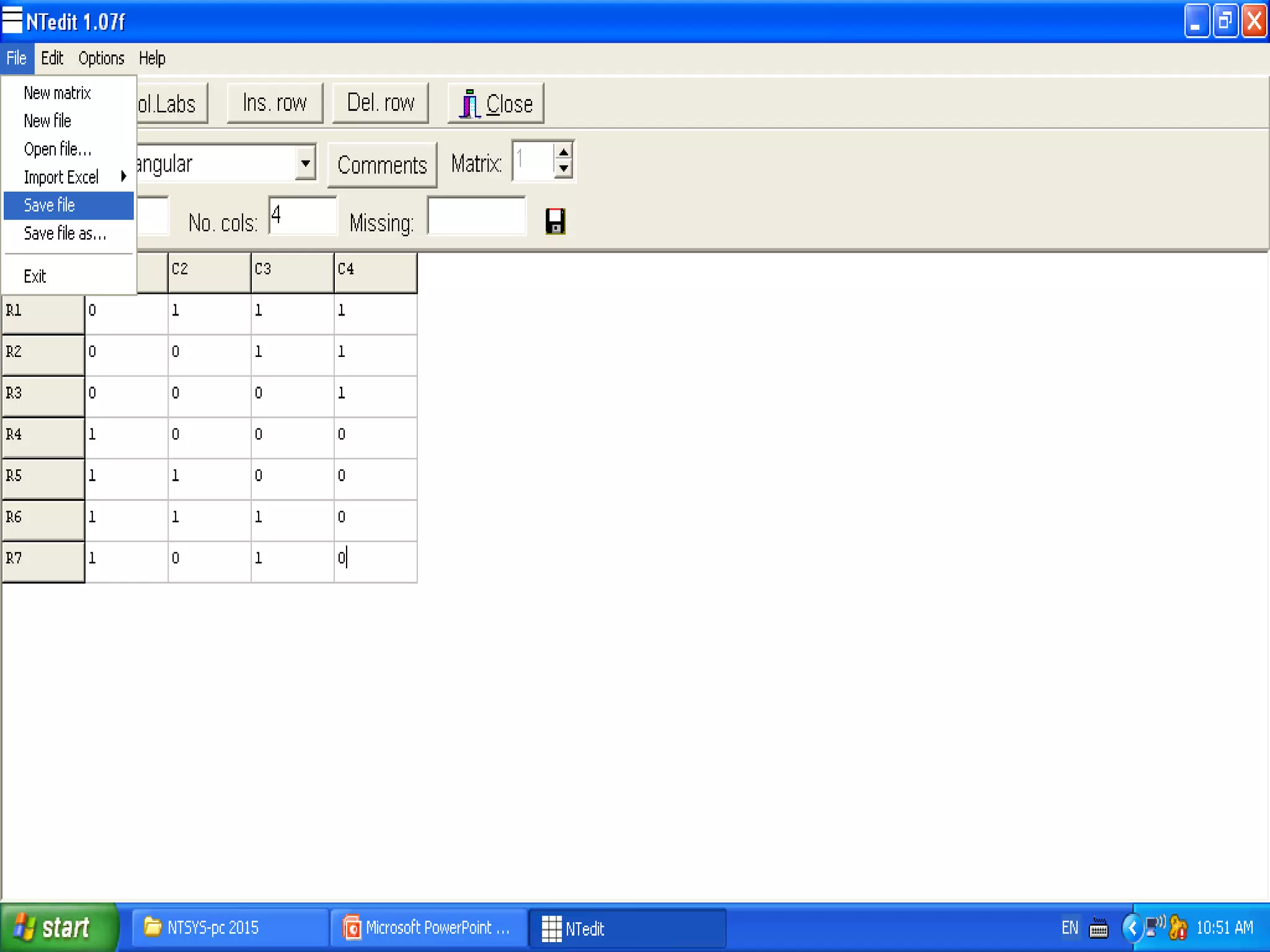Click the floppy disk save icon
The width and height of the screenshot is (1270, 952).
555,221
